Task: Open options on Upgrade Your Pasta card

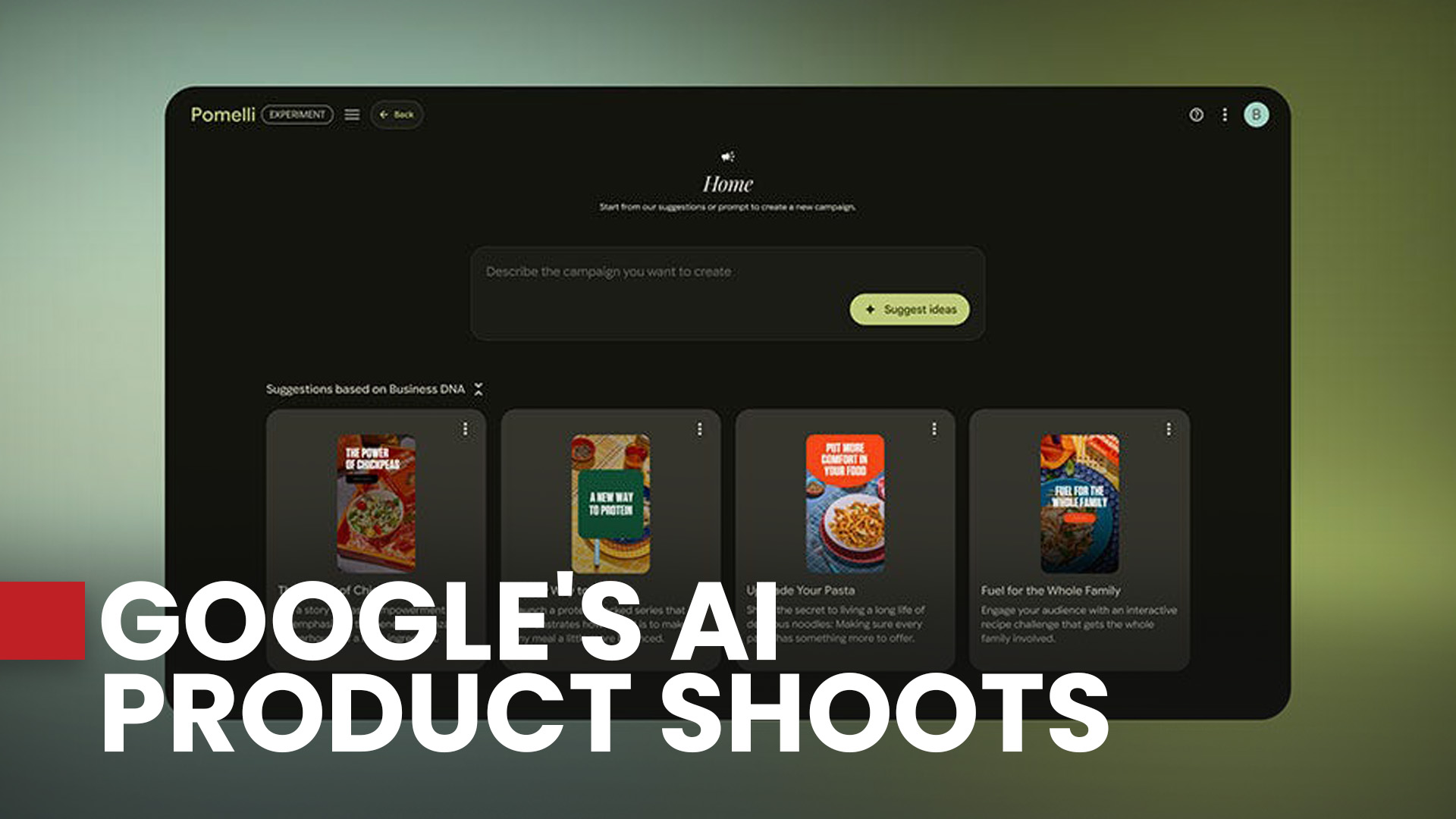Action: tap(934, 429)
